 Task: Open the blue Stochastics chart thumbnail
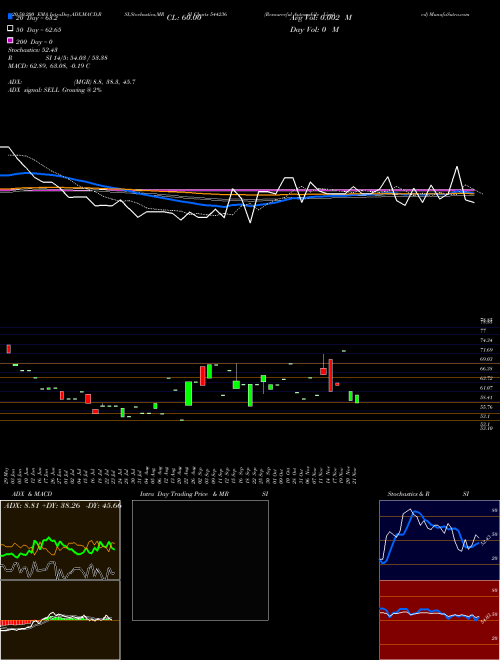coord(439,540)
